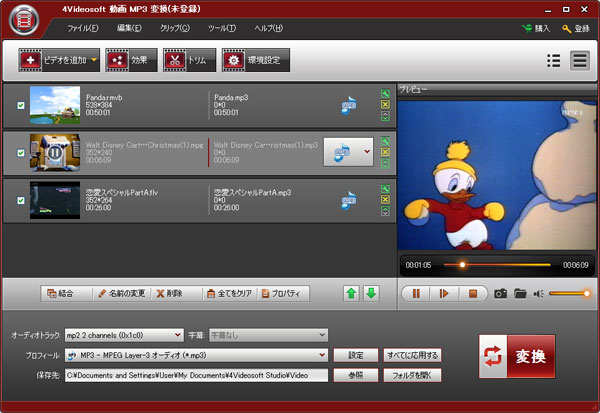Switch to compact list view icon
The height and width of the screenshot is (413, 600).
coord(554,60)
